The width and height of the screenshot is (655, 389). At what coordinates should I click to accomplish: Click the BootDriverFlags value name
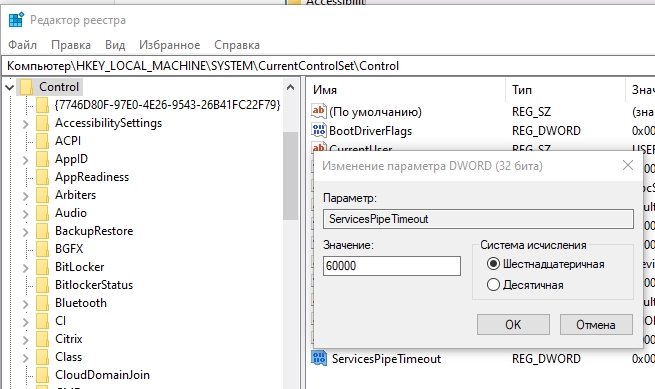371,131
